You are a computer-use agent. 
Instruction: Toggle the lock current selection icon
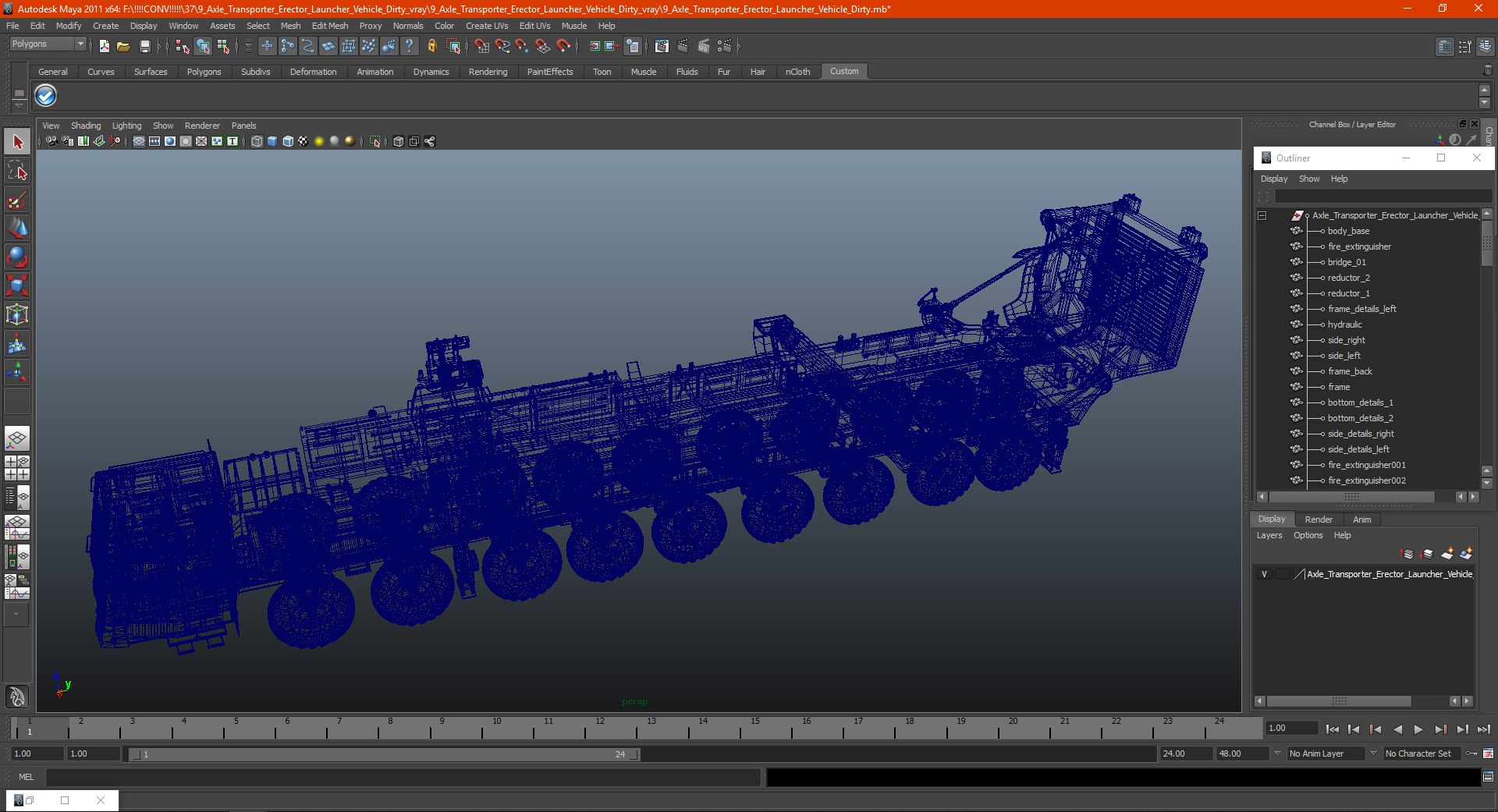click(x=431, y=46)
